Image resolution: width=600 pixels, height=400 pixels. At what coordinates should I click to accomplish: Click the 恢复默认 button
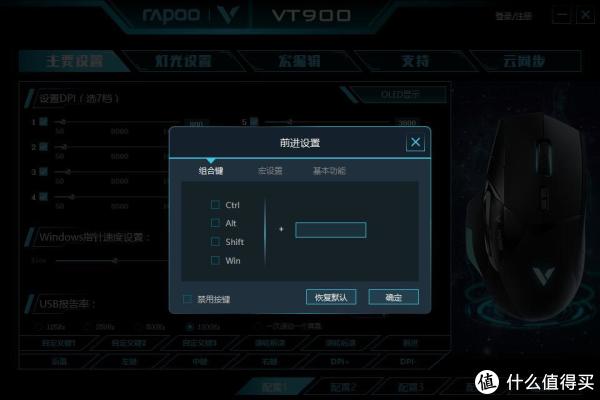pos(331,297)
